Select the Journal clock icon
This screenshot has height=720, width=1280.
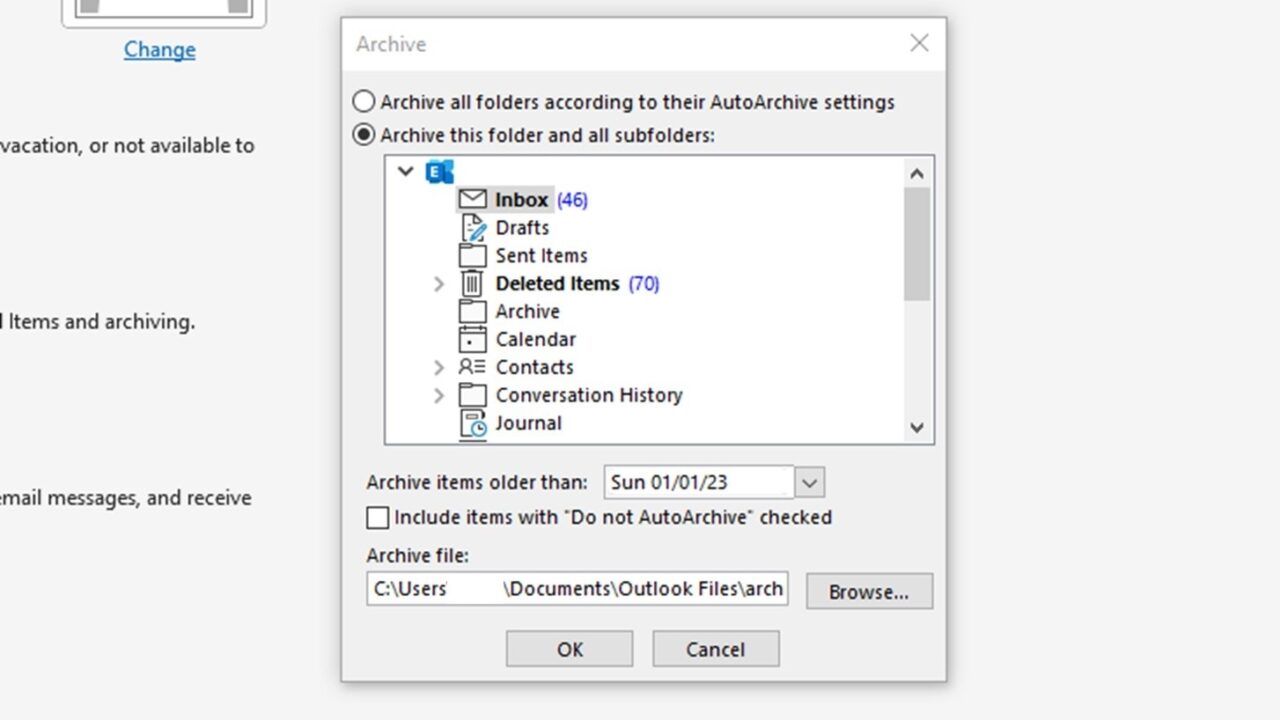tap(472, 423)
